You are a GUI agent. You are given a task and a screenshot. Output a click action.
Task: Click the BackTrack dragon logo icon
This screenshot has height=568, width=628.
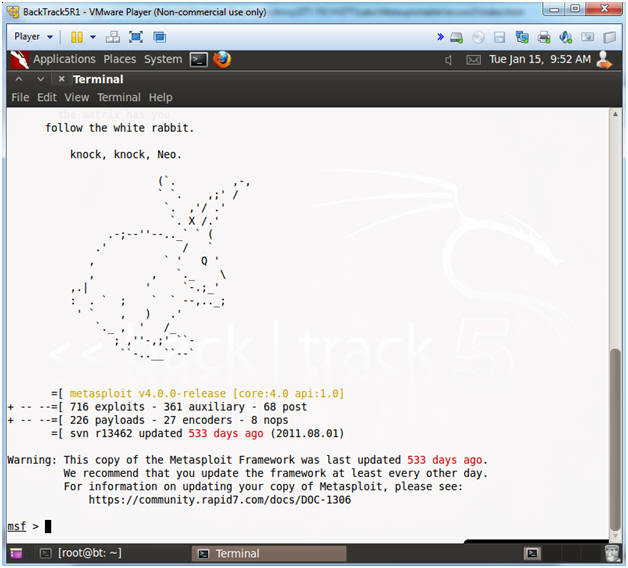[19, 60]
